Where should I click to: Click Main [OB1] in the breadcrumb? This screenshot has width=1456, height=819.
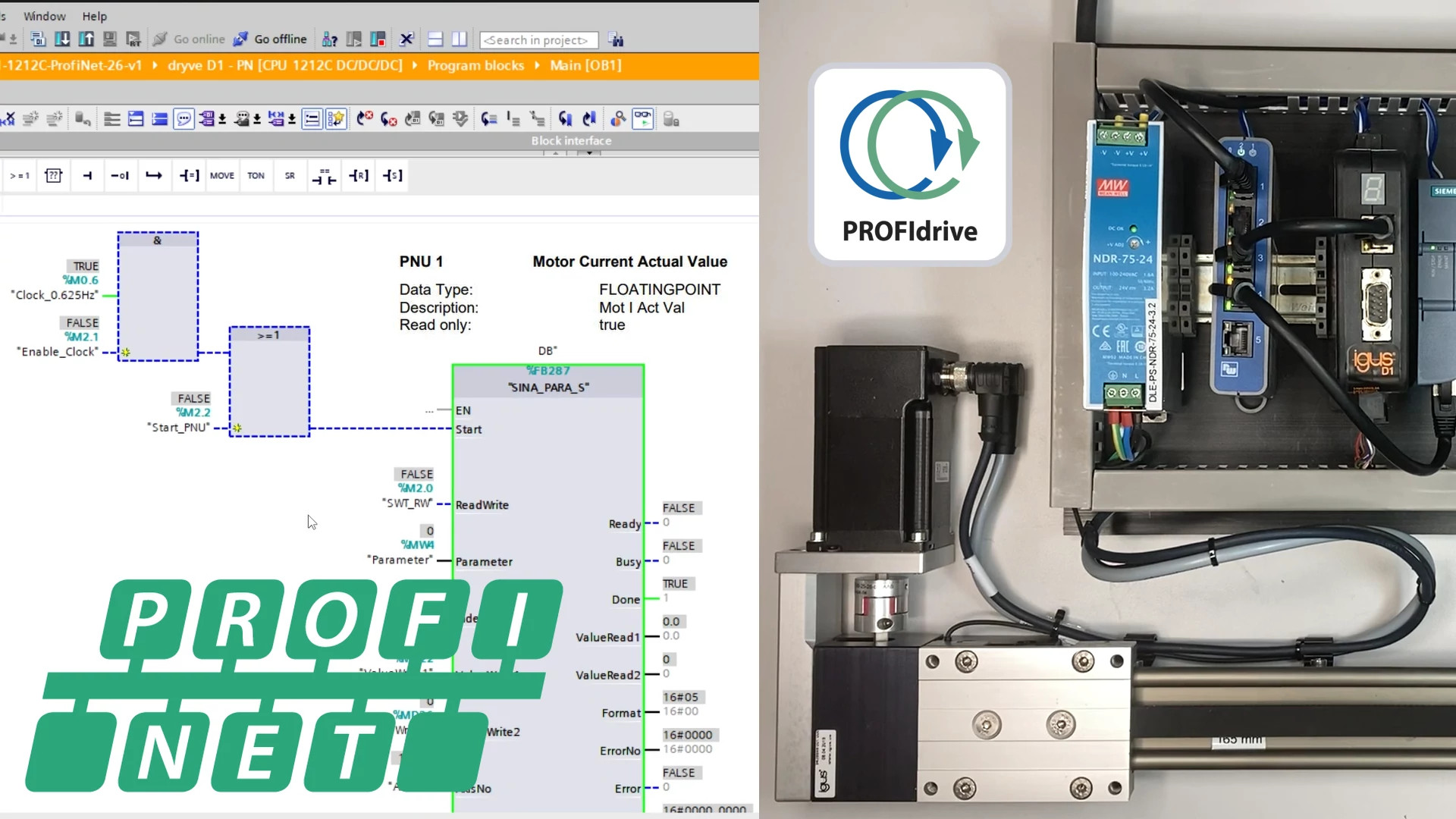click(x=585, y=65)
